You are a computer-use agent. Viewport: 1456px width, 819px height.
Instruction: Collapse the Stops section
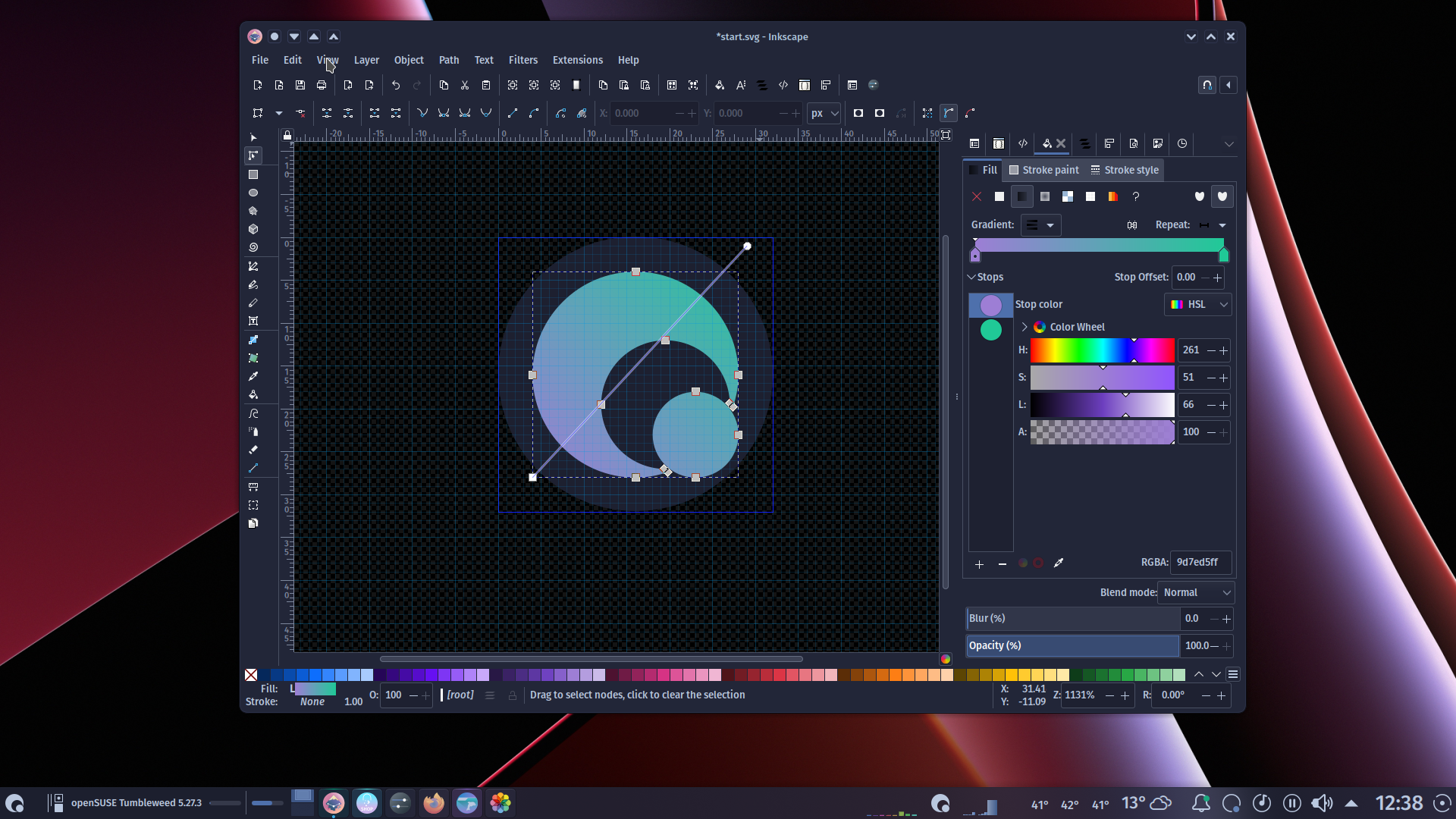click(x=971, y=277)
